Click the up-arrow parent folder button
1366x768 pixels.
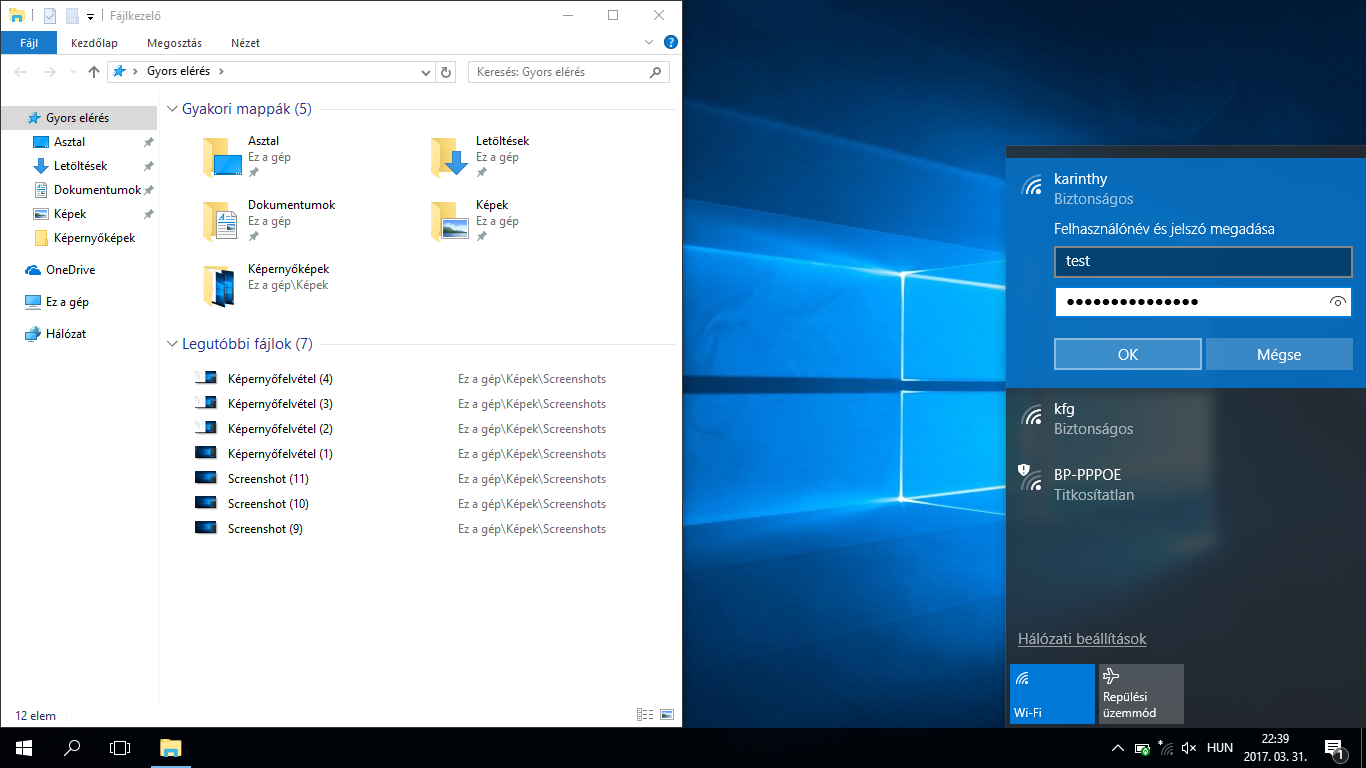point(94,72)
